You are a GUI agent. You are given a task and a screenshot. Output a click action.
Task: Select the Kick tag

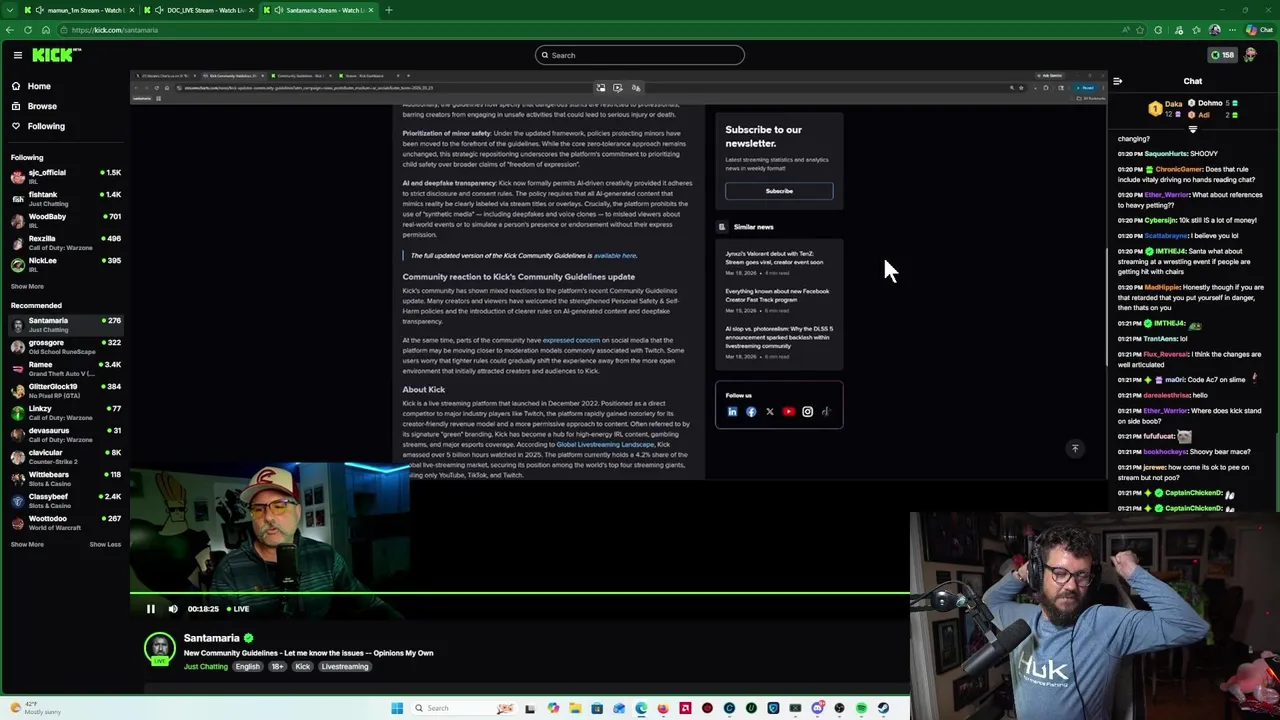(x=302, y=666)
